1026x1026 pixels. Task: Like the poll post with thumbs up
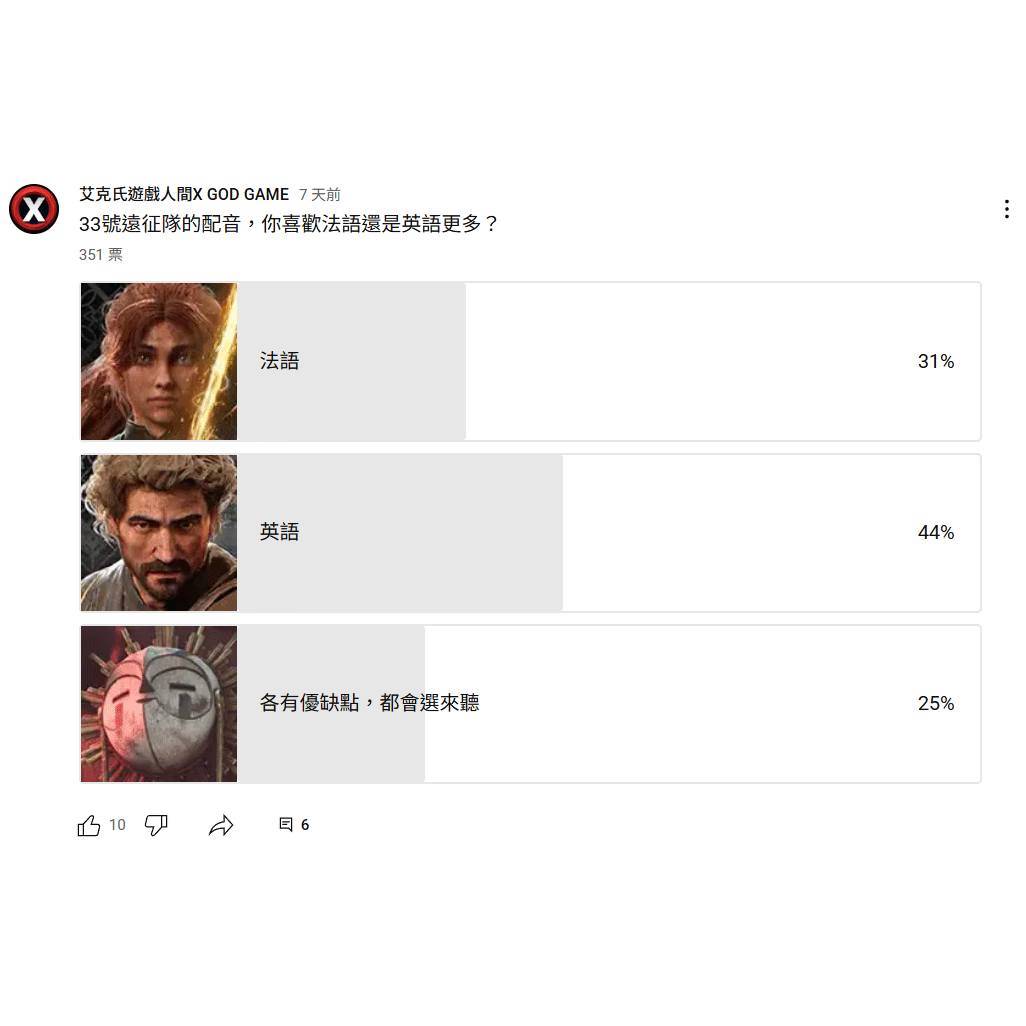pyautogui.click(x=89, y=825)
